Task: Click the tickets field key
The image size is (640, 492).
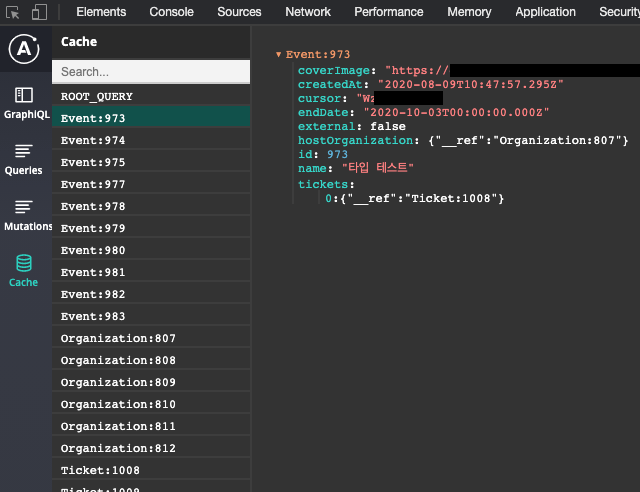Action: pos(322,185)
